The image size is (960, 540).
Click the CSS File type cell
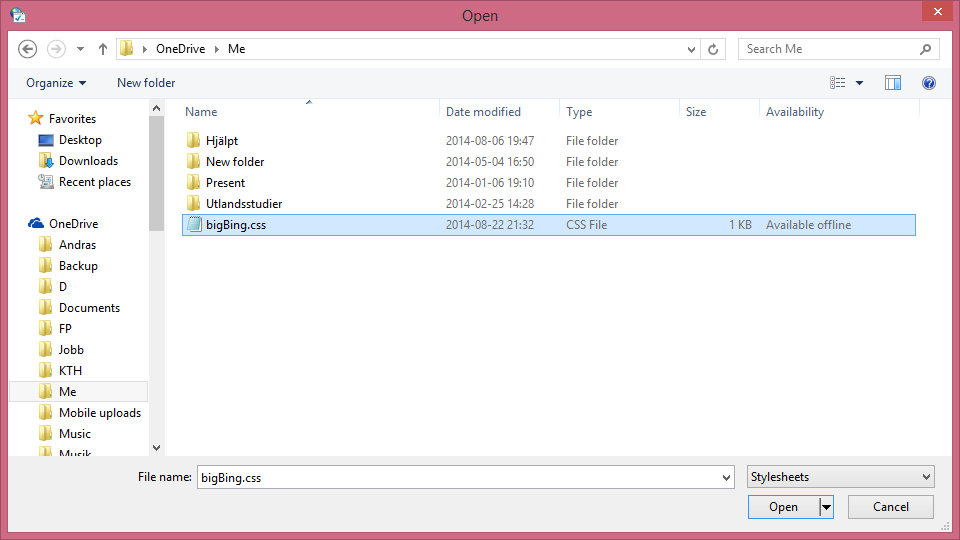coord(587,225)
